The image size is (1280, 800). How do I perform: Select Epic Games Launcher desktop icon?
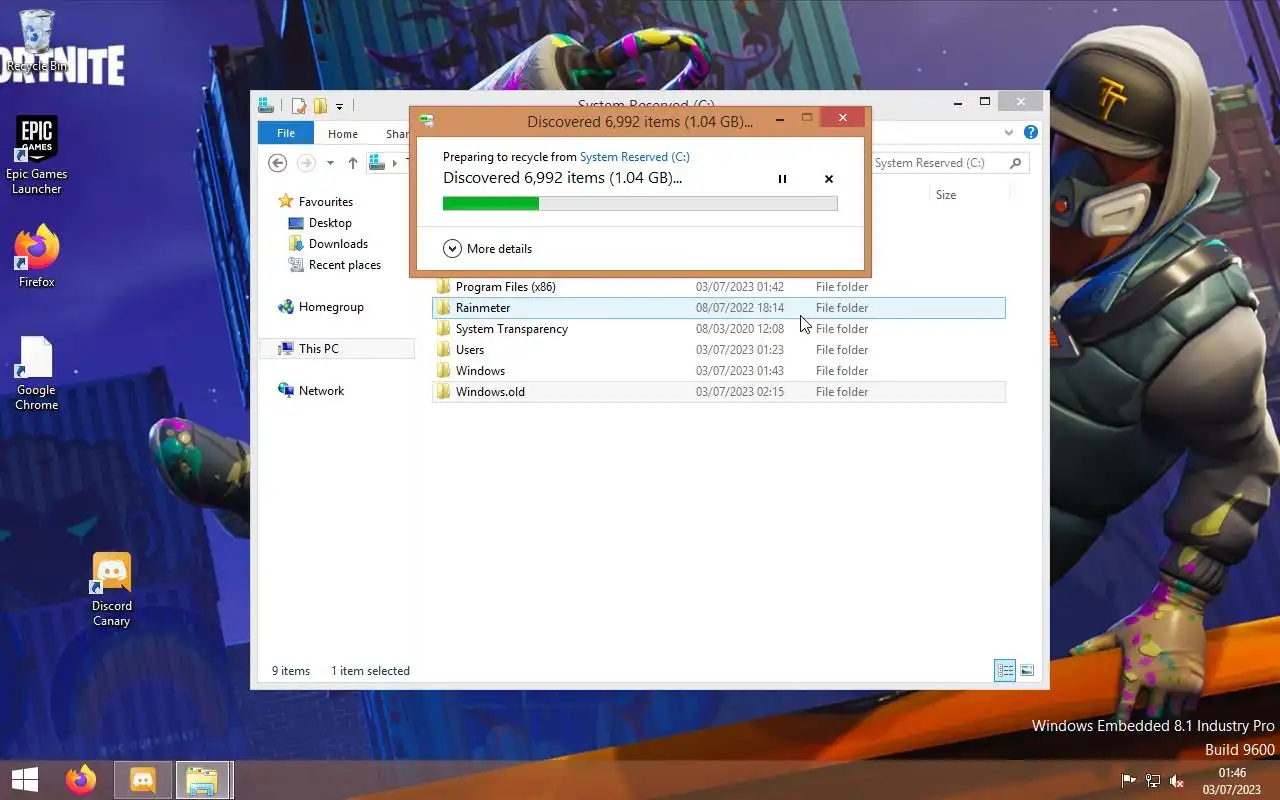click(x=37, y=156)
